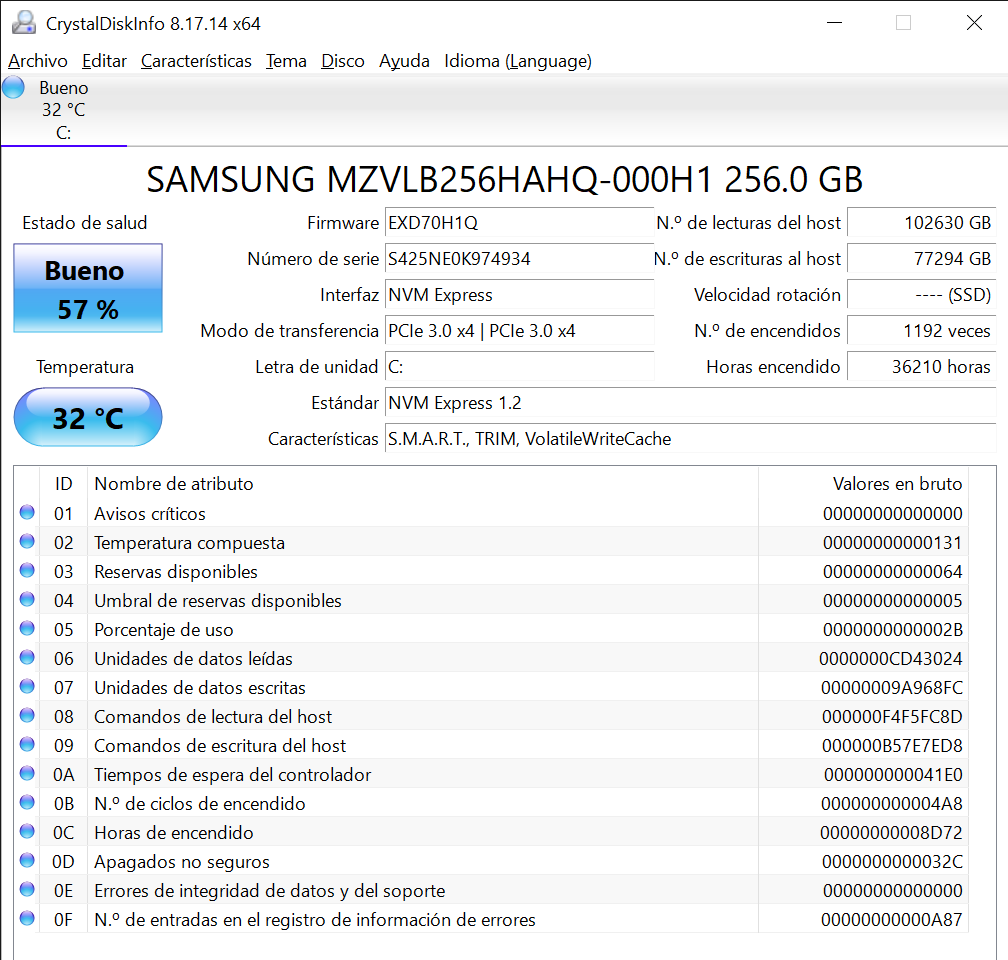The height and width of the screenshot is (960, 1008).
Task: Select the C: disk tab at top
Action: click(63, 110)
